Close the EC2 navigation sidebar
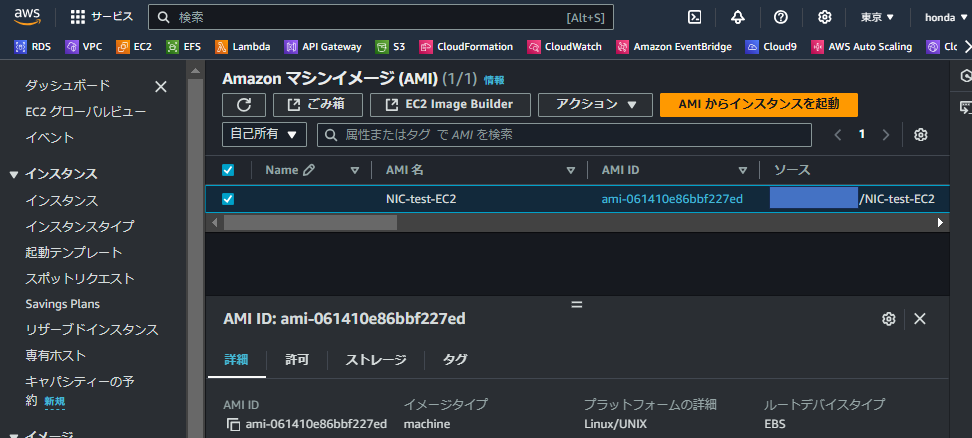 pyautogui.click(x=161, y=87)
